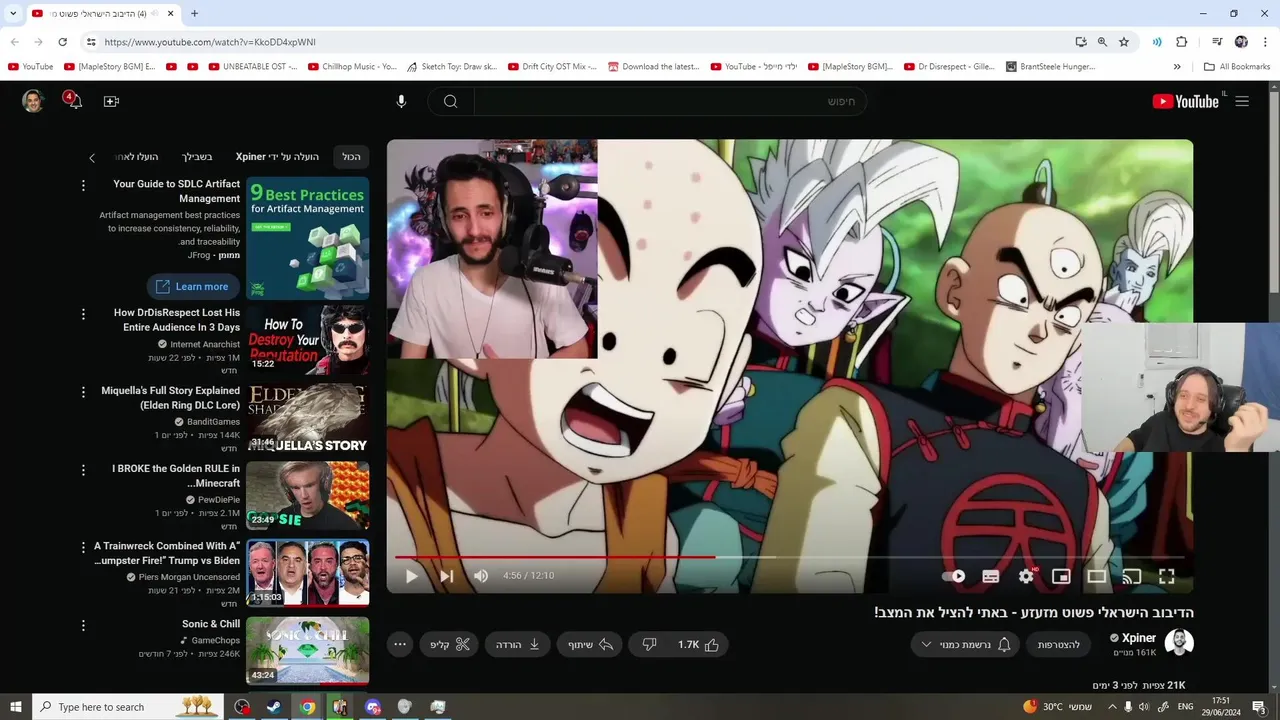Screen dimensions: 1280x720
Task: Open options for Miquella's Full Story video
Action: [x=83, y=392]
